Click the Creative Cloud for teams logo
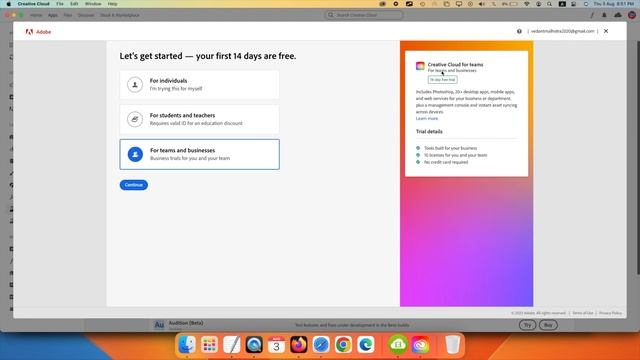This screenshot has width=640, height=360. click(420, 66)
